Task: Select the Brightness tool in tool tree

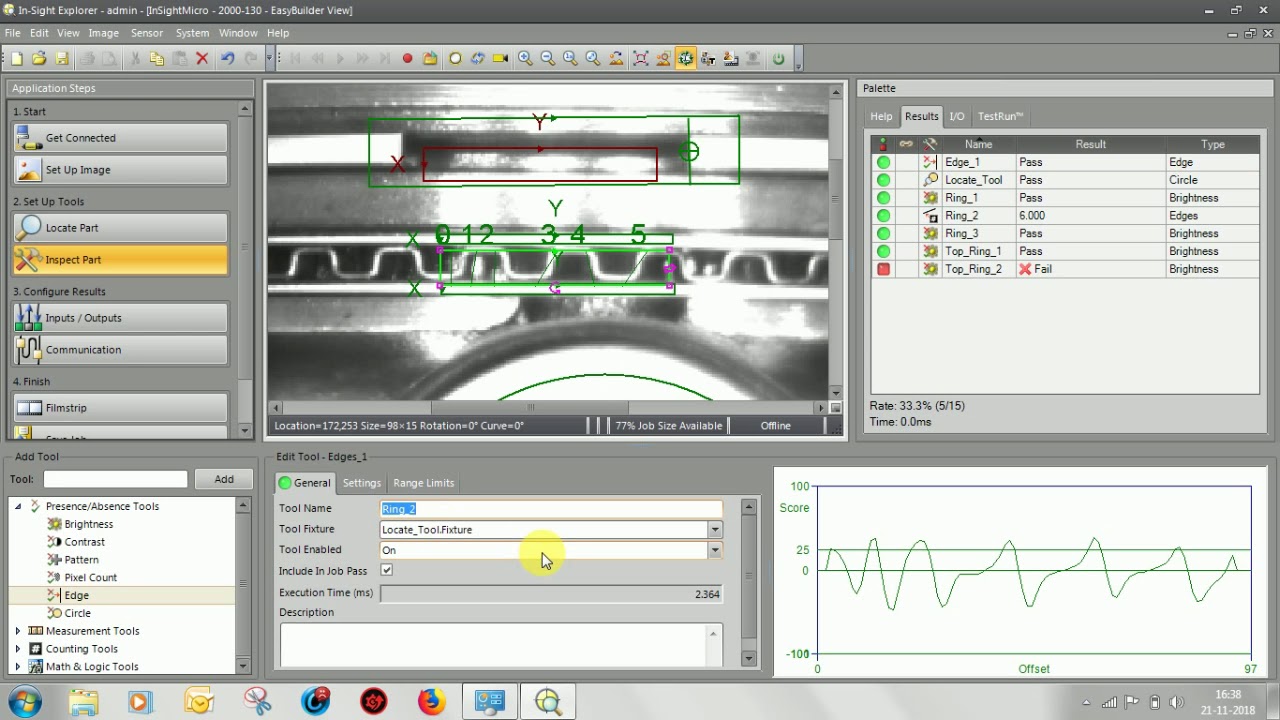Action: [x=88, y=524]
